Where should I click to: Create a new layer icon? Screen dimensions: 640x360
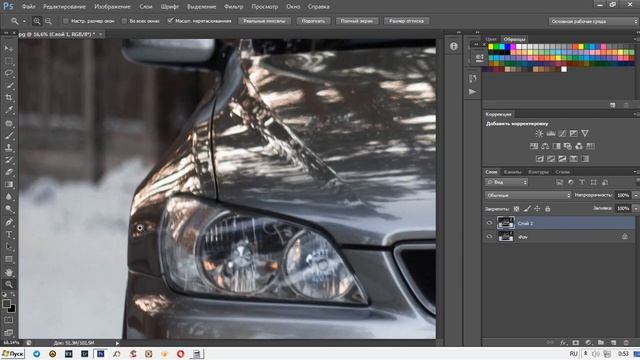coord(613,343)
